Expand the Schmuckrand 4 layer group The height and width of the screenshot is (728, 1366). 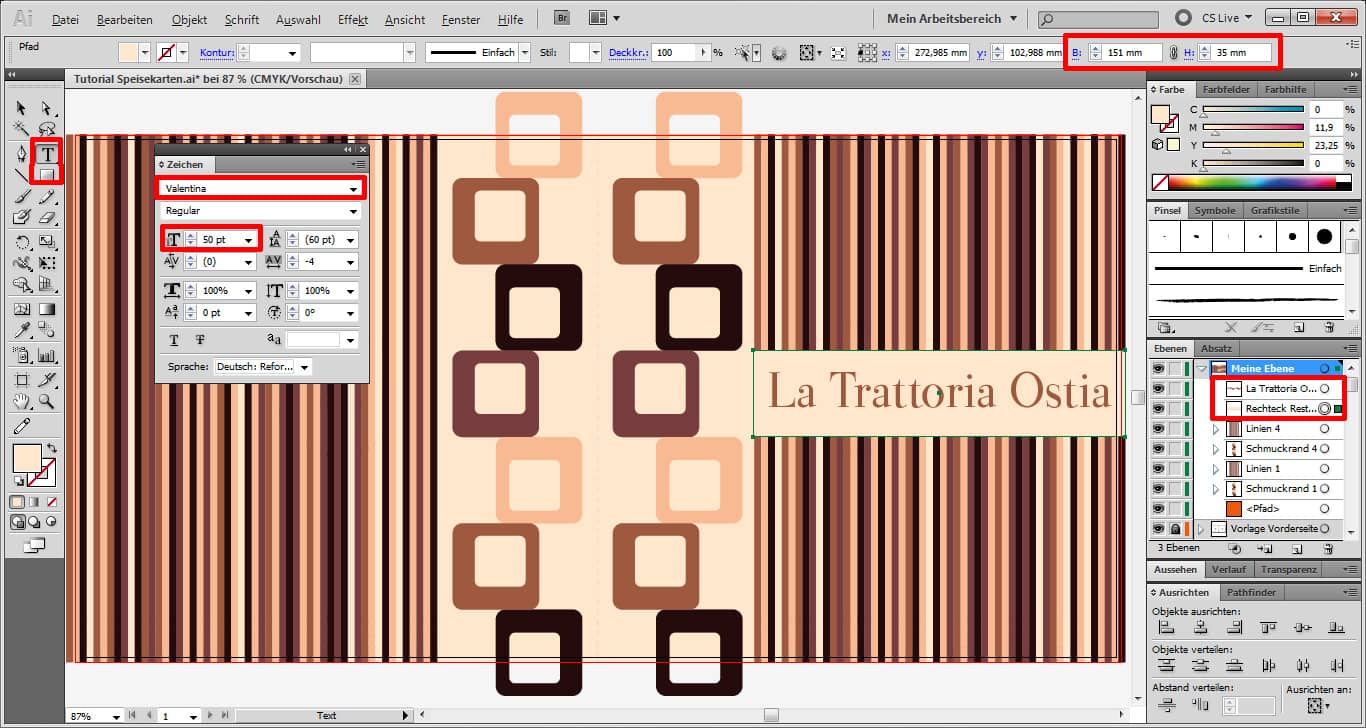(x=1216, y=449)
